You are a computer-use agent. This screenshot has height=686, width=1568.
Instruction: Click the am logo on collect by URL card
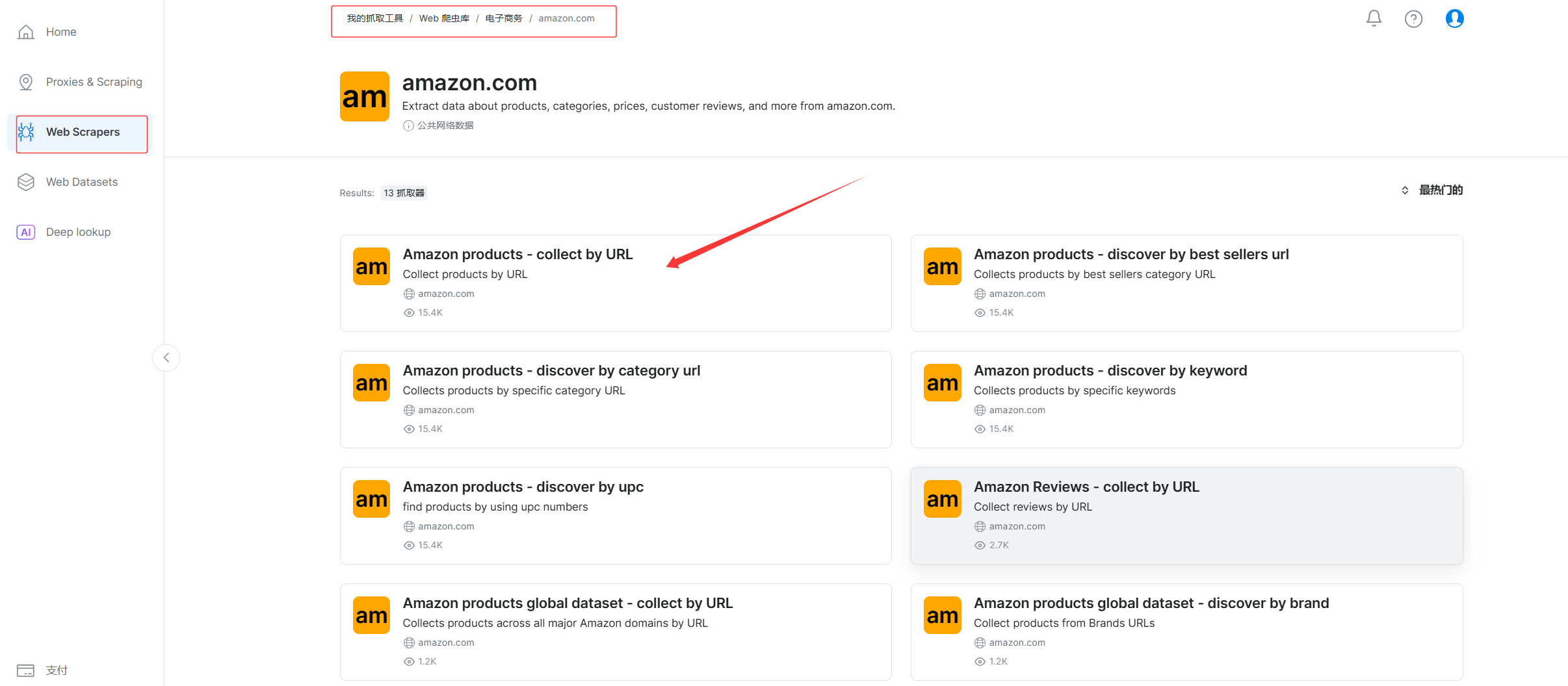tap(371, 266)
